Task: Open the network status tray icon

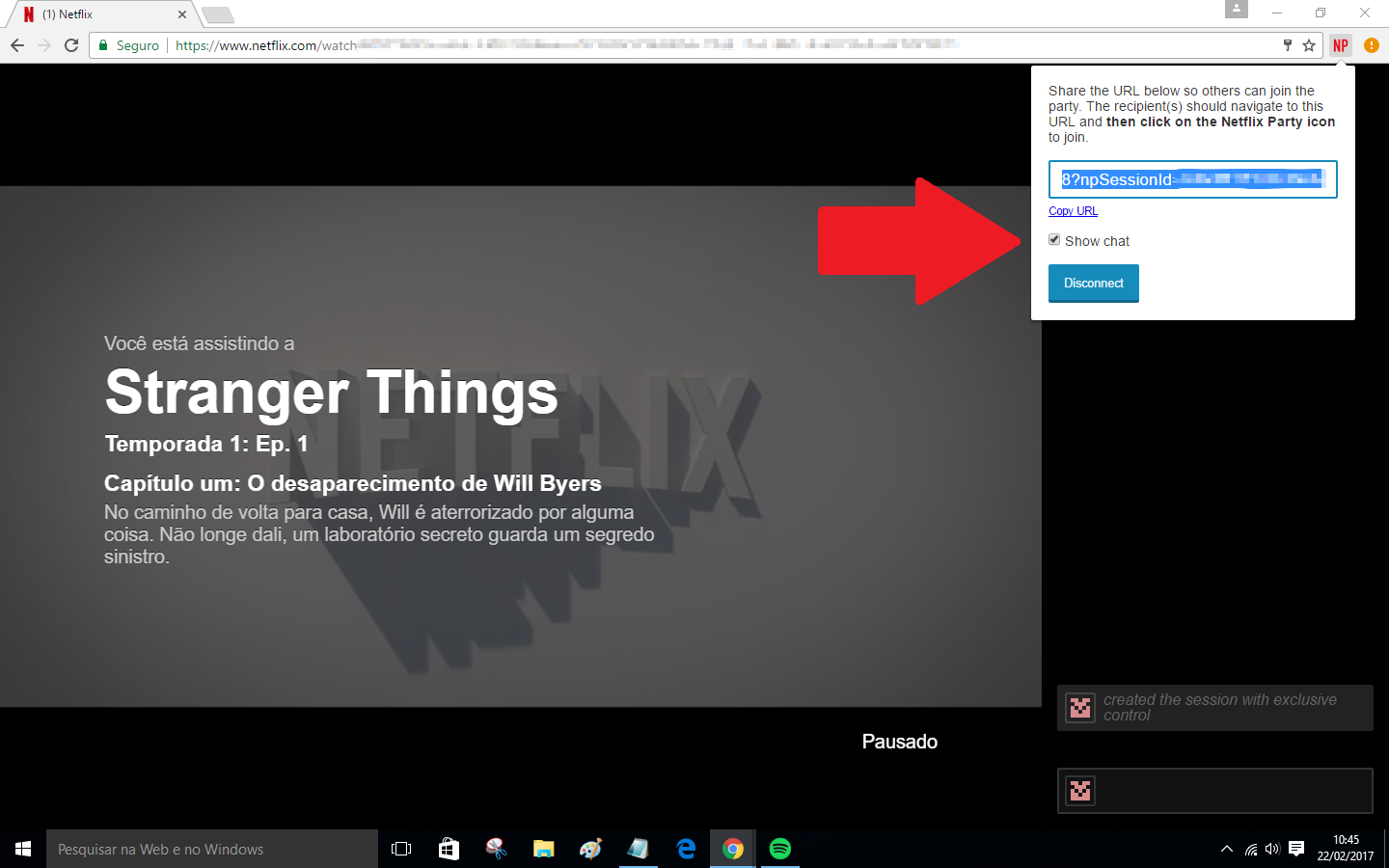Action: coord(1251,849)
